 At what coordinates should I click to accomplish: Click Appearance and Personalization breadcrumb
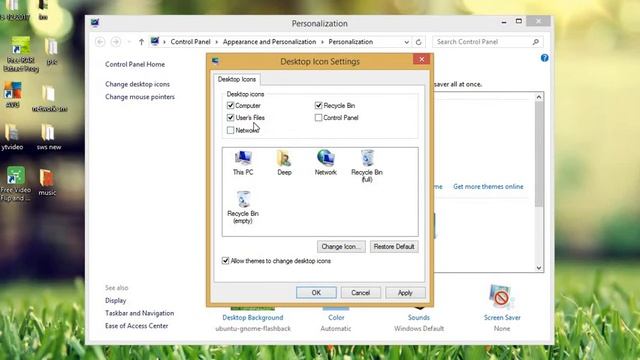click(x=269, y=42)
